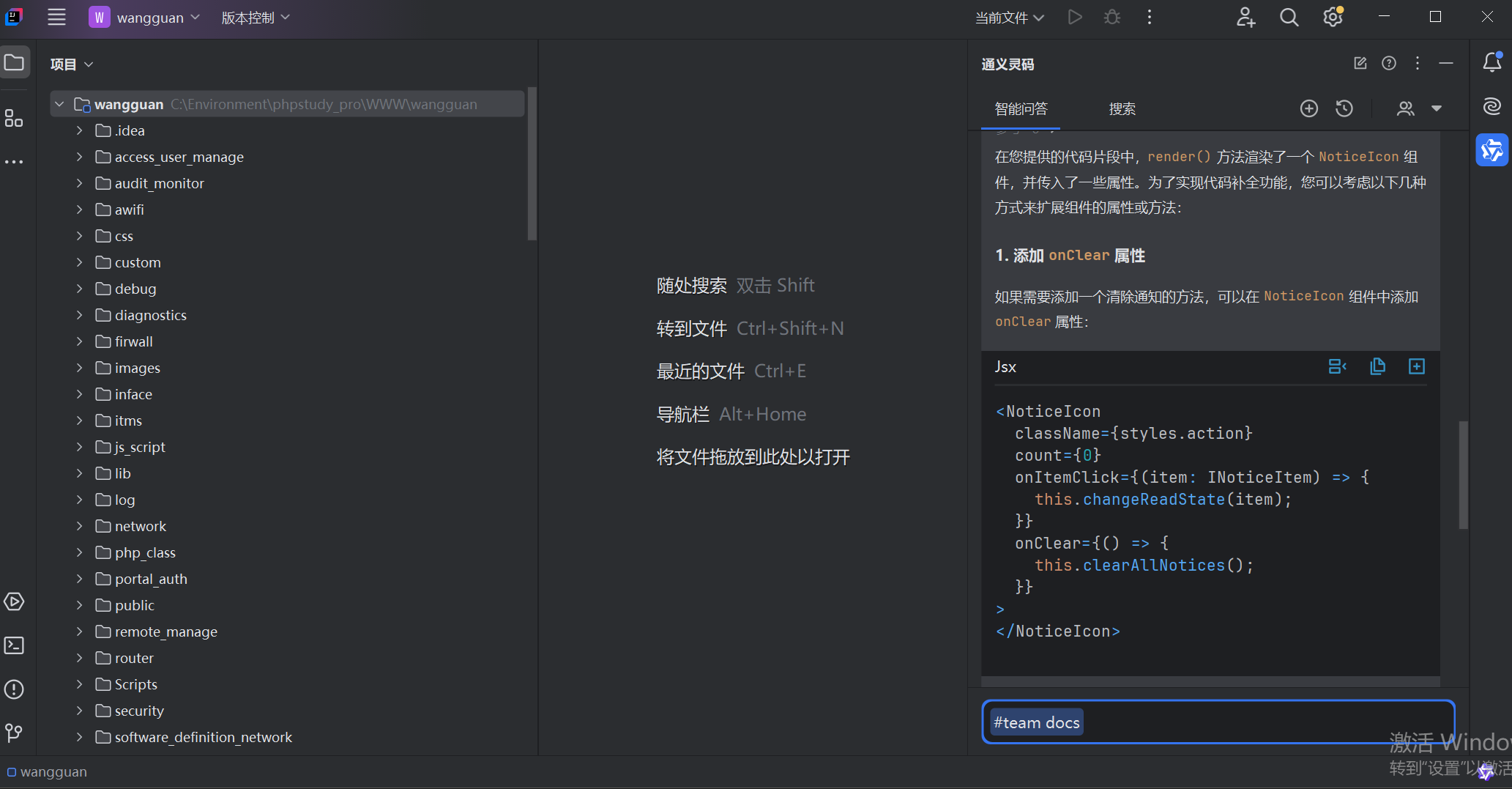Image resolution: width=1512 pixels, height=789 pixels.
Task: Open the Structure tool window icon
Action: 14,118
